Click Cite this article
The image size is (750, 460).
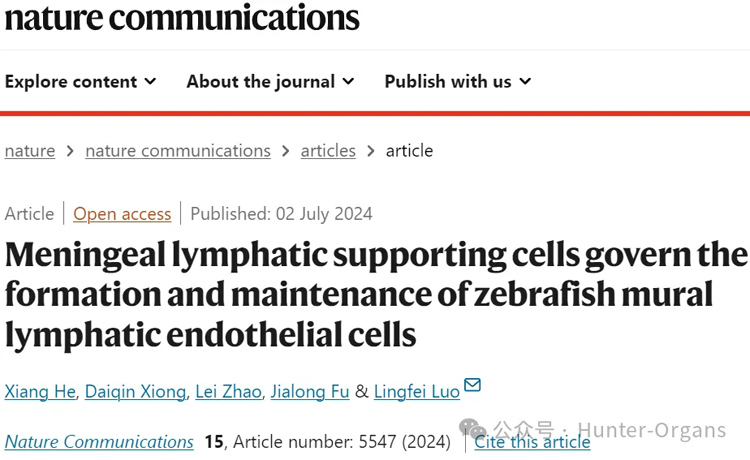coord(533,442)
